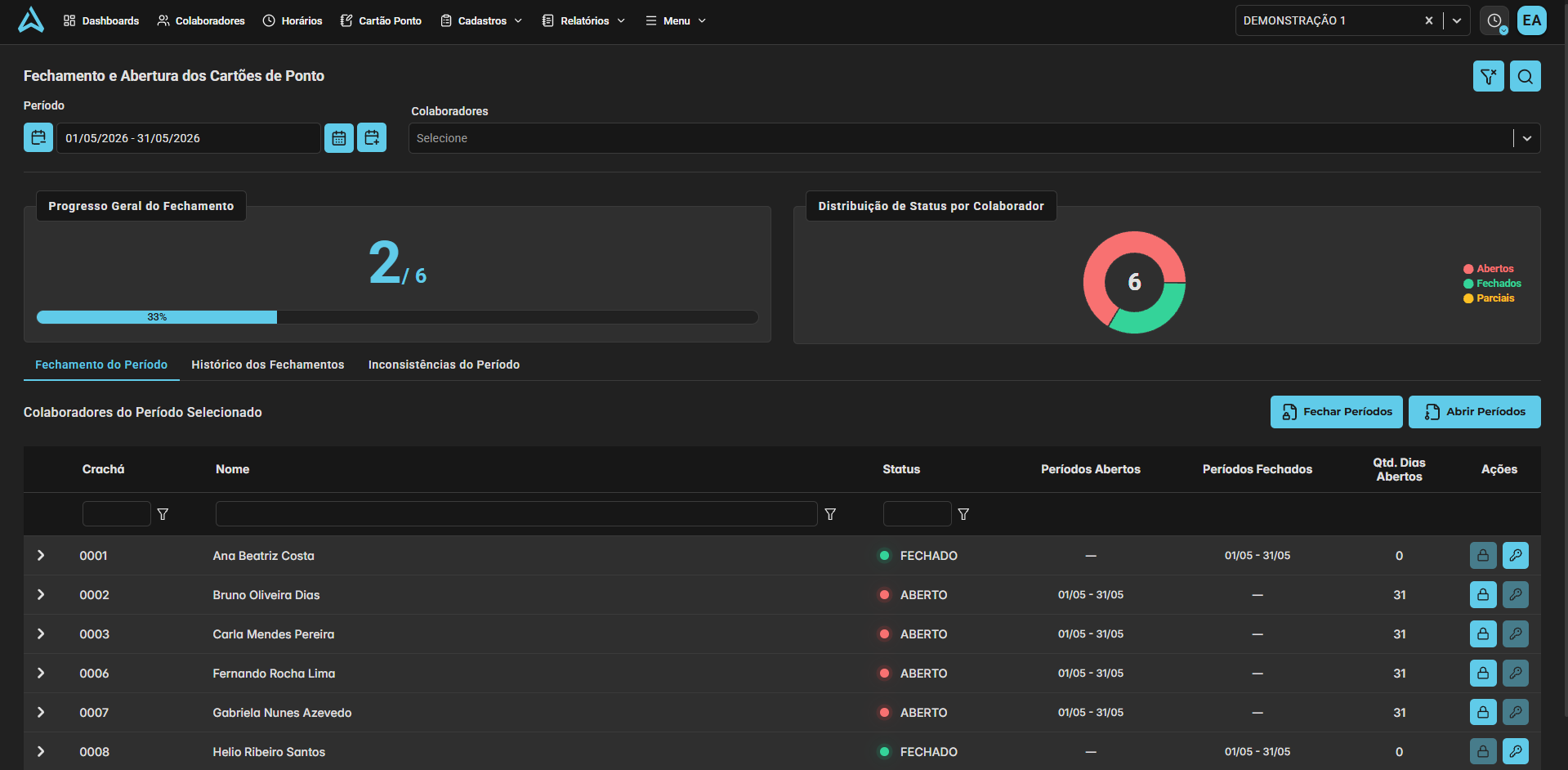Open the Cadastros dropdown menu
This screenshot has height=770, width=1568.
(x=481, y=20)
